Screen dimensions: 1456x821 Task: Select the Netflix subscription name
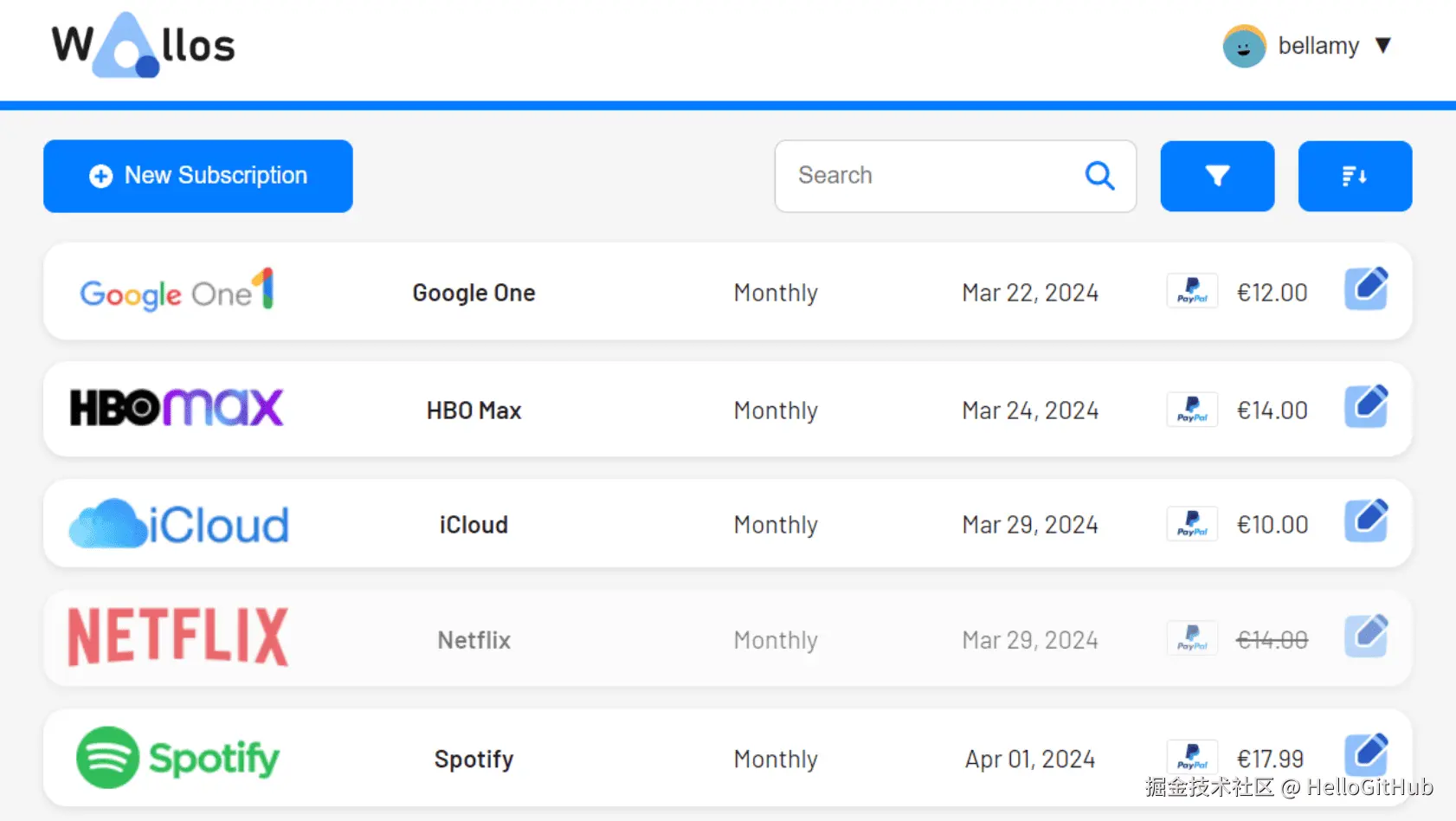coord(474,640)
